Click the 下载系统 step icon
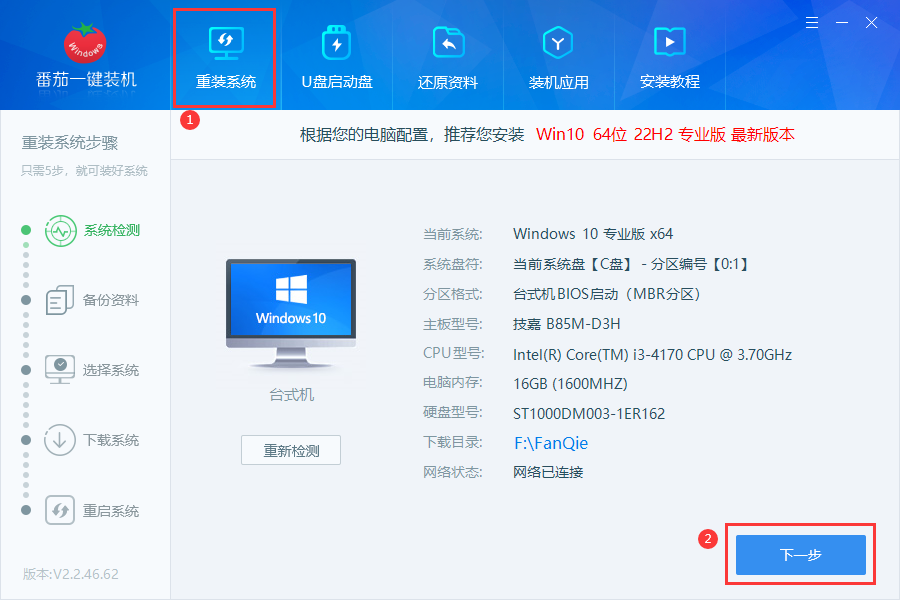The height and width of the screenshot is (600, 900). 60,440
